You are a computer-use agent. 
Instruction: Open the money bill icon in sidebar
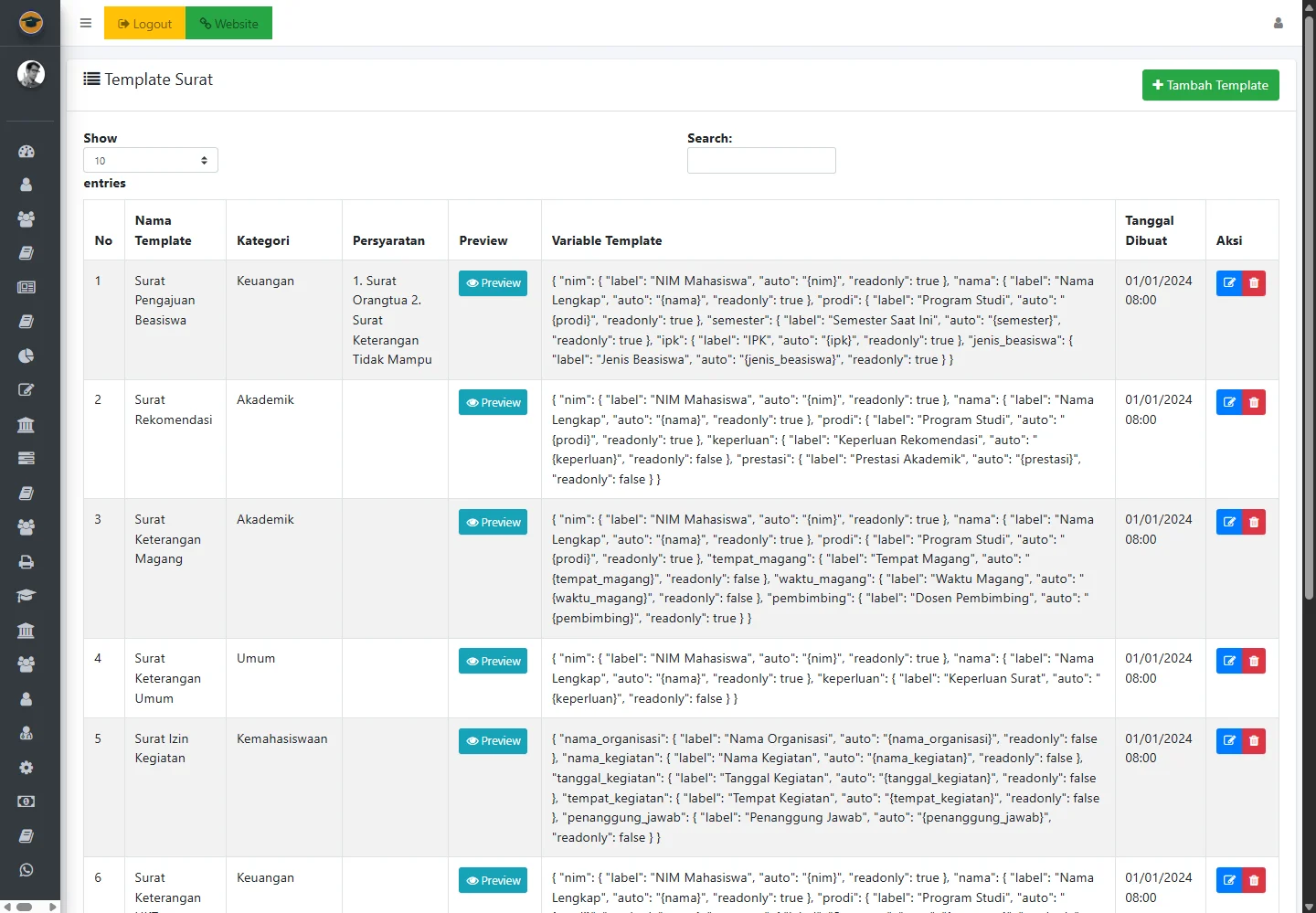point(27,802)
